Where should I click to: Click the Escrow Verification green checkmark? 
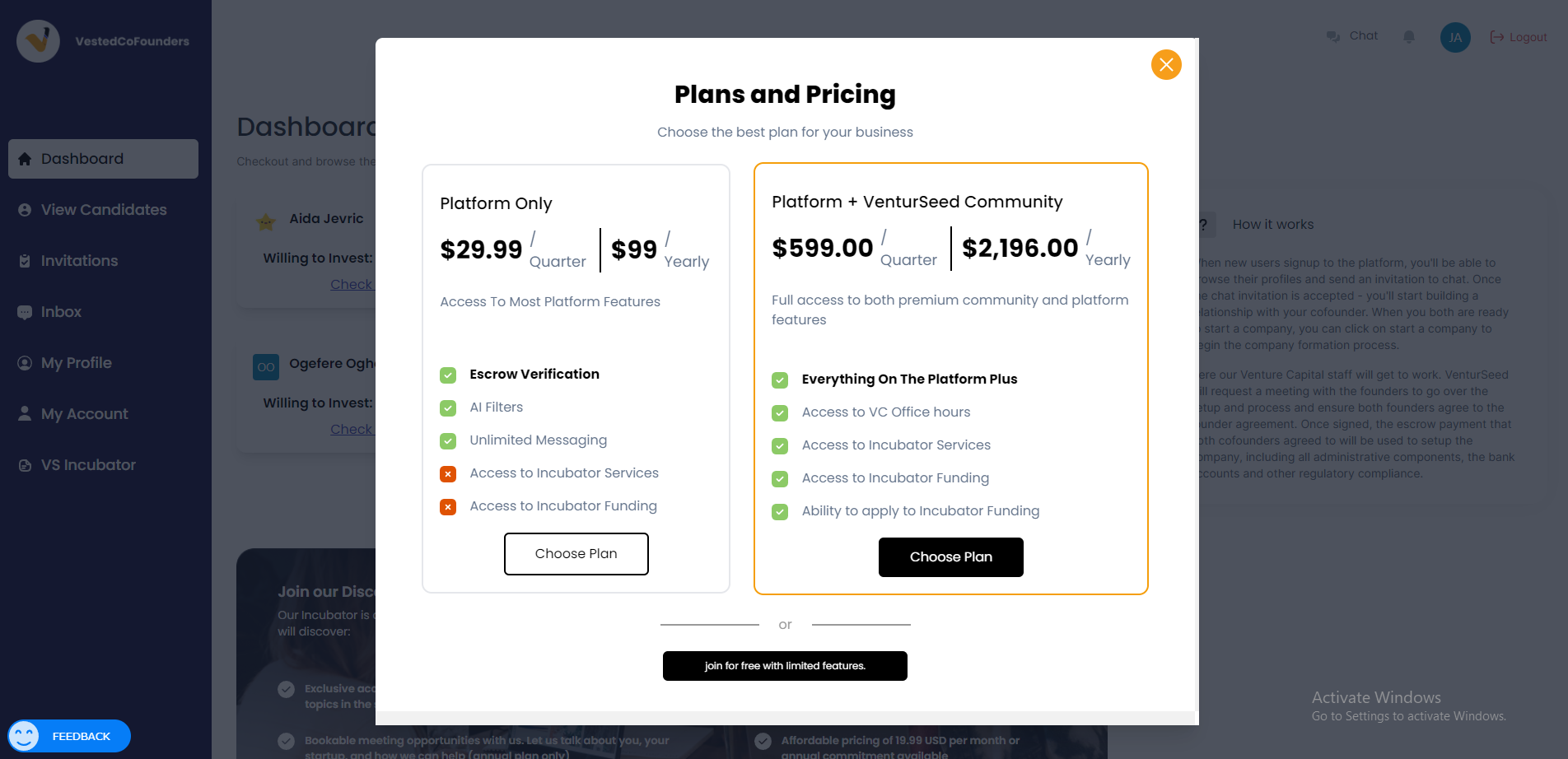point(448,375)
